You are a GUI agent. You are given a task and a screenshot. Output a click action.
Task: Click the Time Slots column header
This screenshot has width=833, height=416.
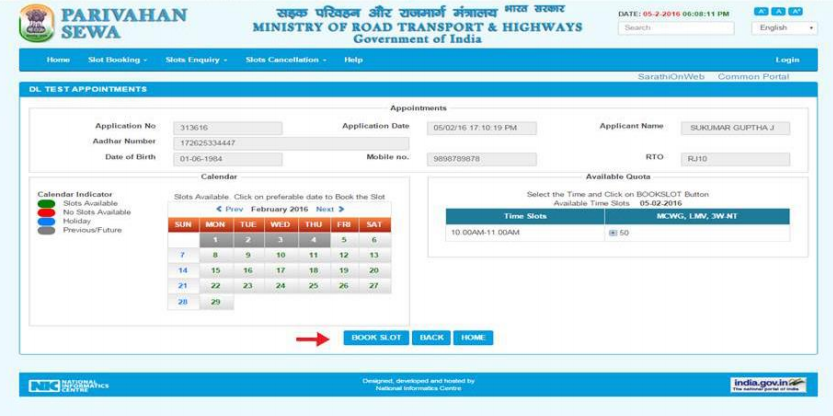pyautogui.click(x=525, y=217)
